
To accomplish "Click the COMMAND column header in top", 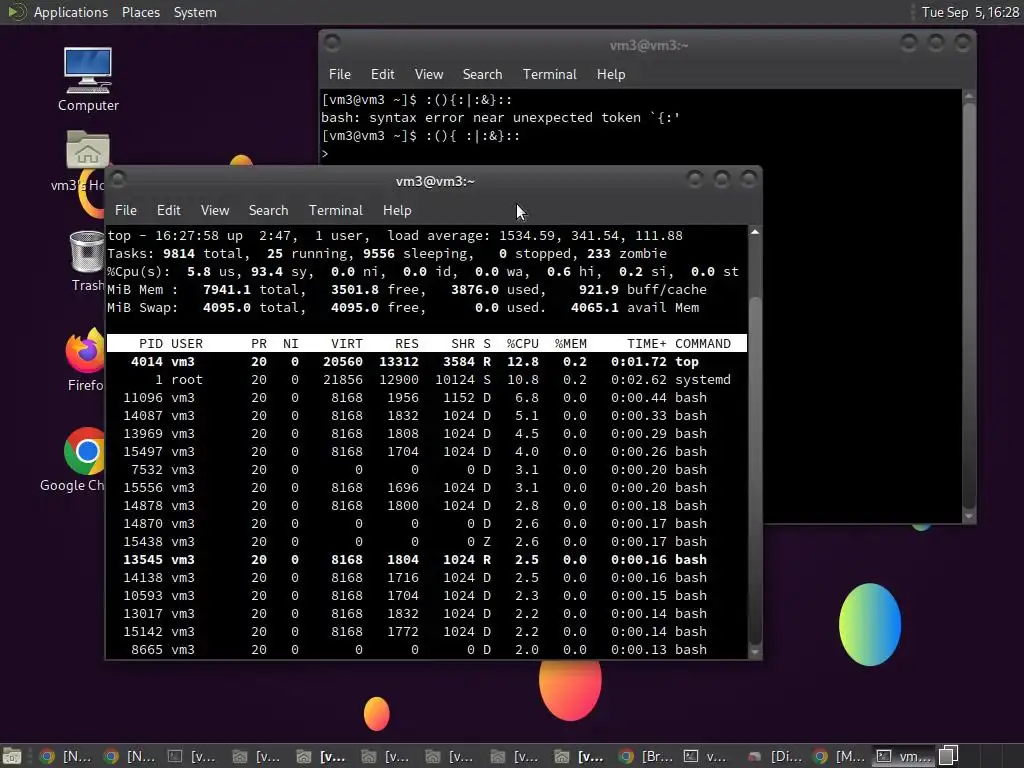I will [703, 344].
